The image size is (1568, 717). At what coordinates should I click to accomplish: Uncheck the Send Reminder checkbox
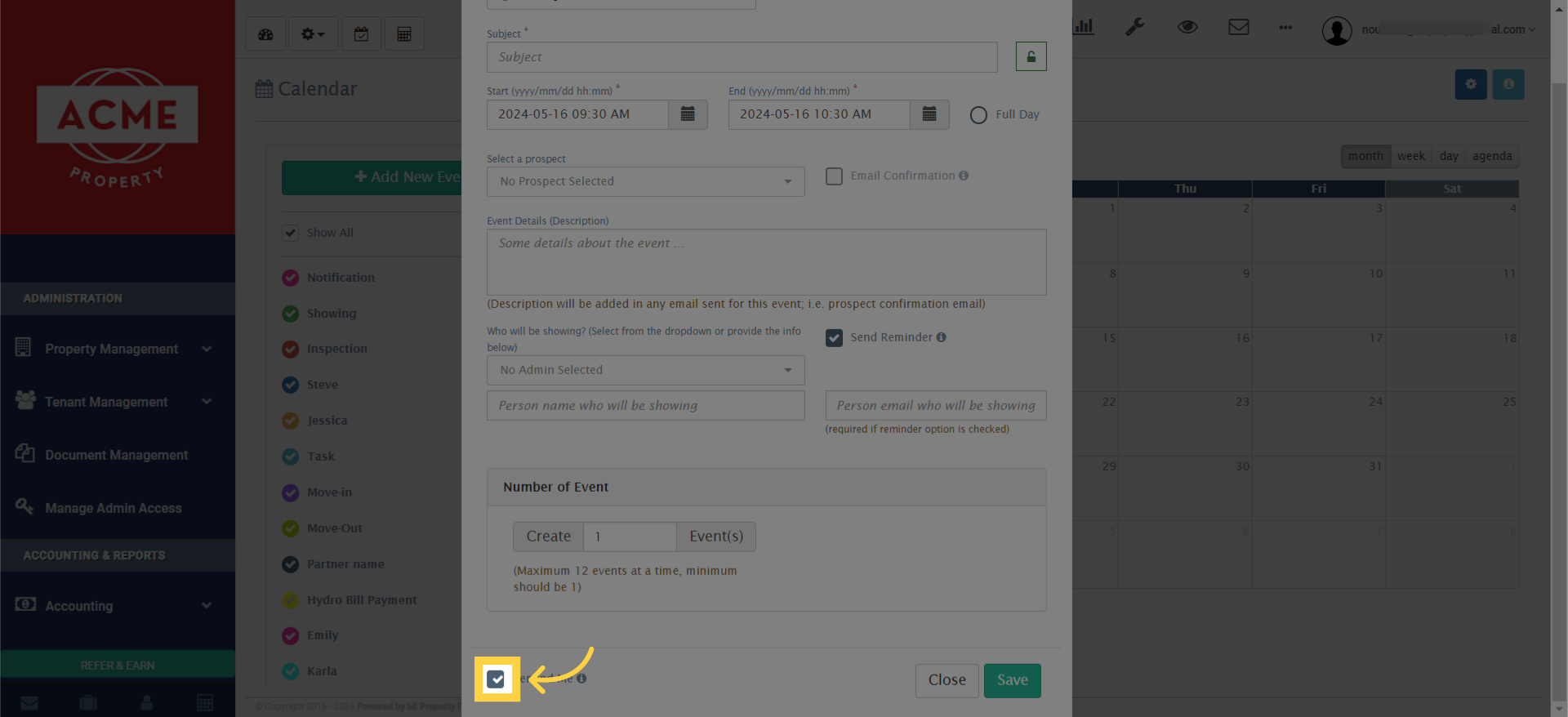pyautogui.click(x=834, y=338)
